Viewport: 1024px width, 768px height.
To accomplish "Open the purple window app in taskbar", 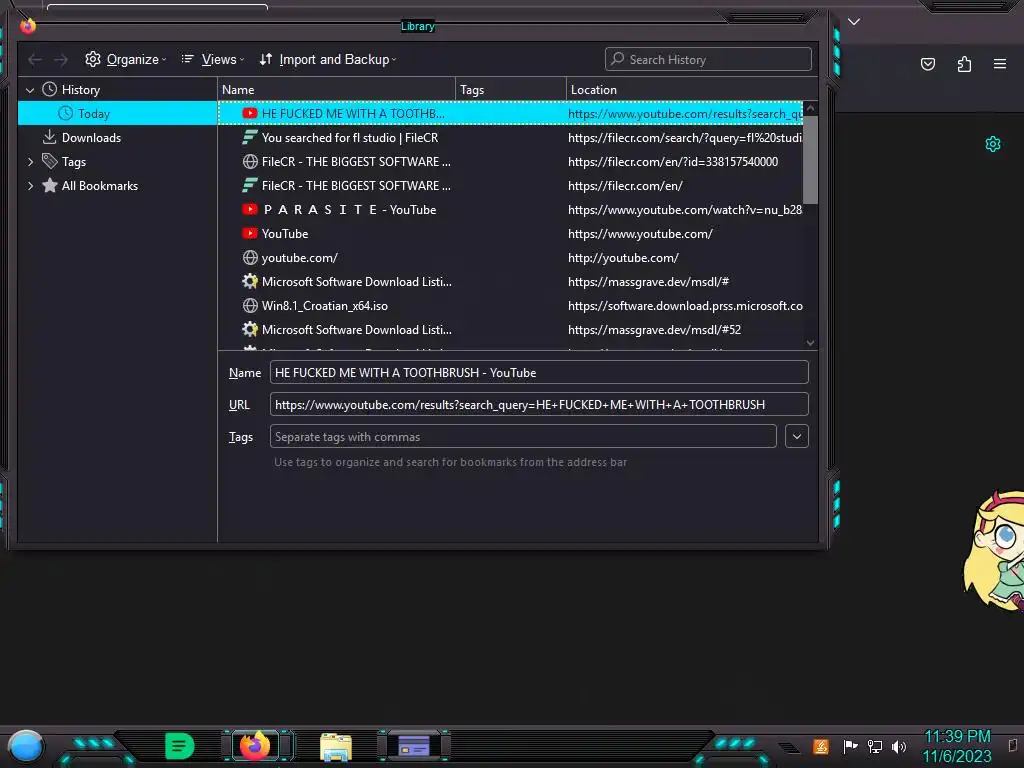I will pyautogui.click(x=413, y=746).
